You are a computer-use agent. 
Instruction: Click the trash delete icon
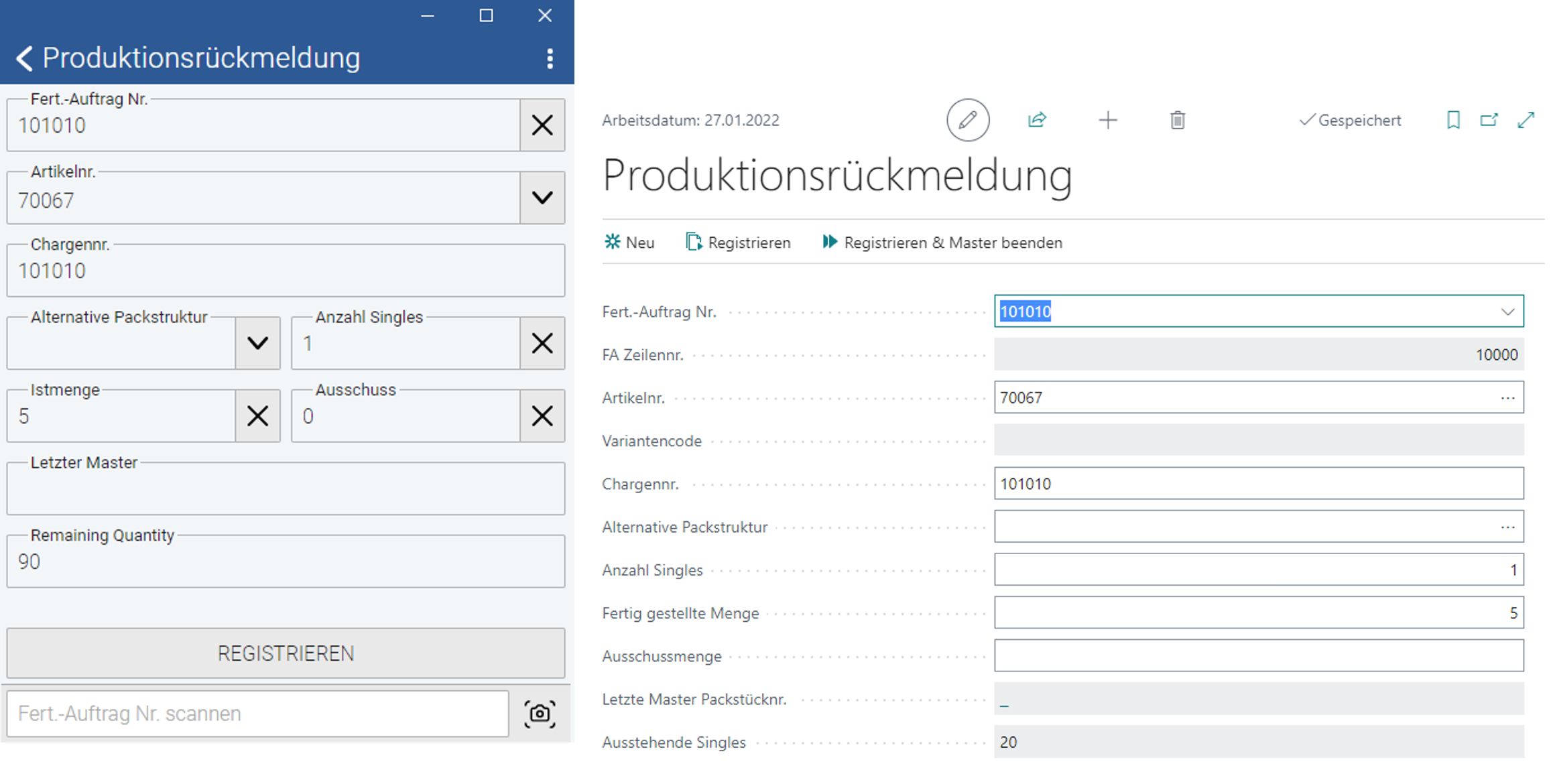pyautogui.click(x=1178, y=120)
